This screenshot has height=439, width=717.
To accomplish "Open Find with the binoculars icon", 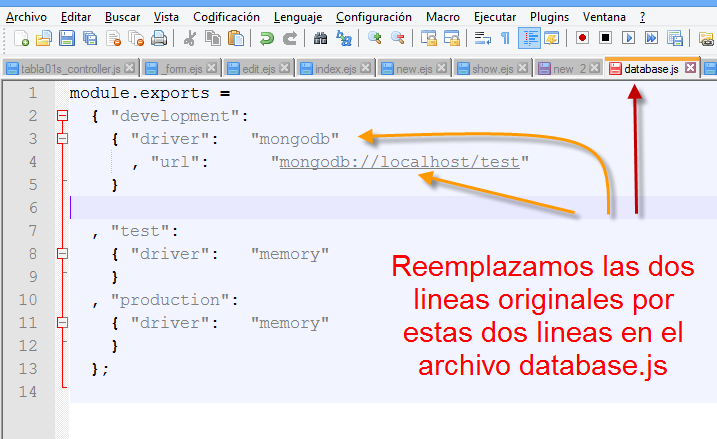I will click(320, 38).
